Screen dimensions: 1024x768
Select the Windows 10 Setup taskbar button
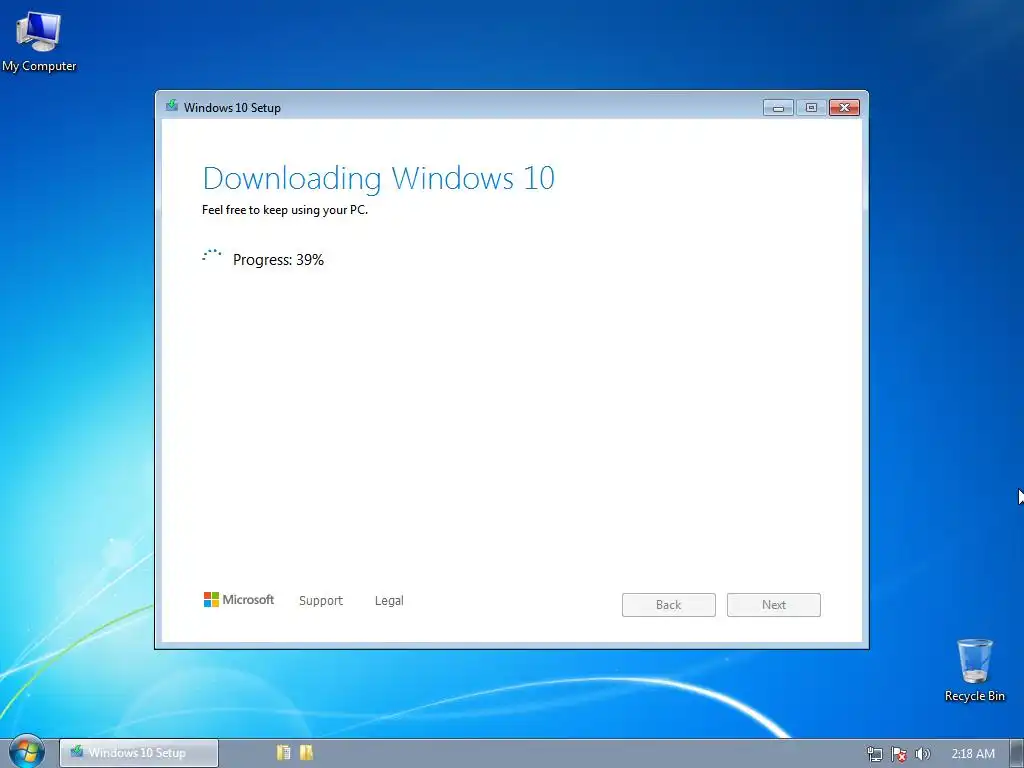click(138, 753)
